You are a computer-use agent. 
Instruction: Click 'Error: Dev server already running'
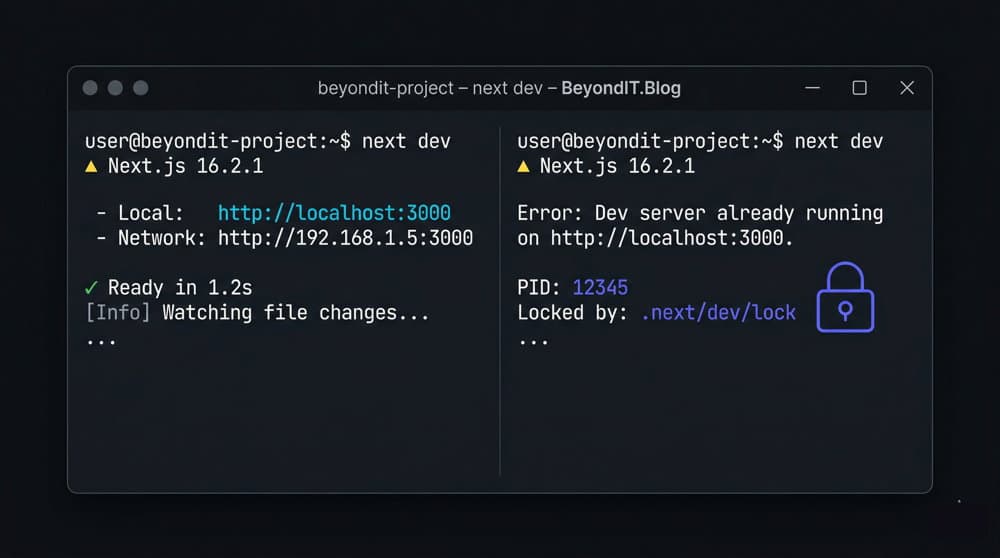pyautogui.click(x=700, y=213)
